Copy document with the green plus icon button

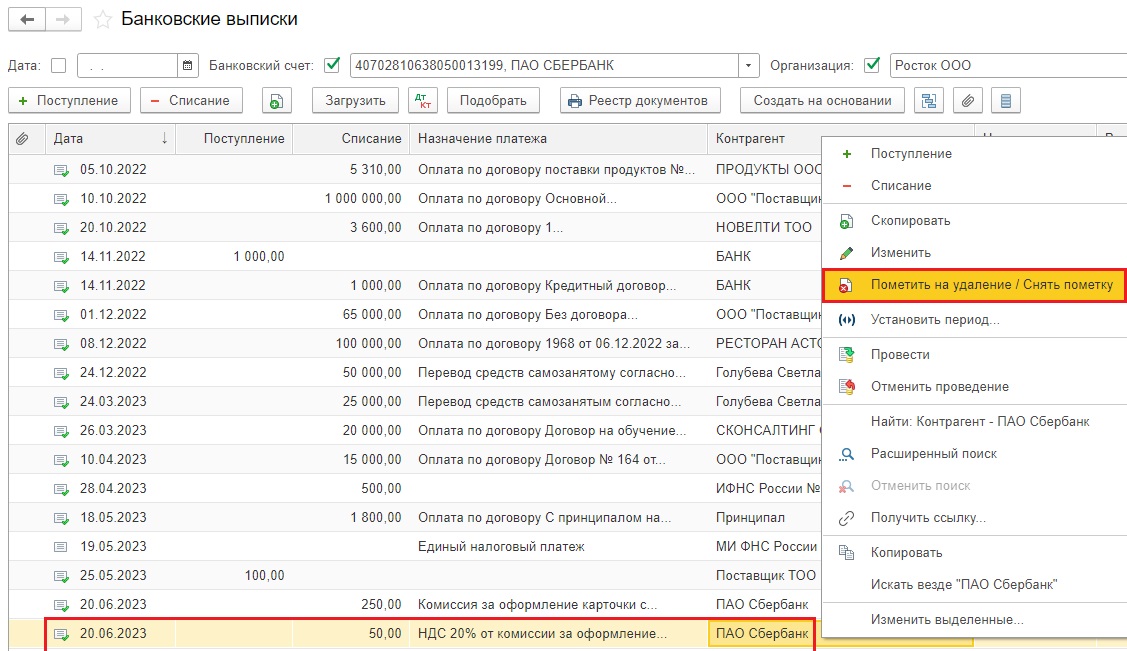click(x=277, y=101)
